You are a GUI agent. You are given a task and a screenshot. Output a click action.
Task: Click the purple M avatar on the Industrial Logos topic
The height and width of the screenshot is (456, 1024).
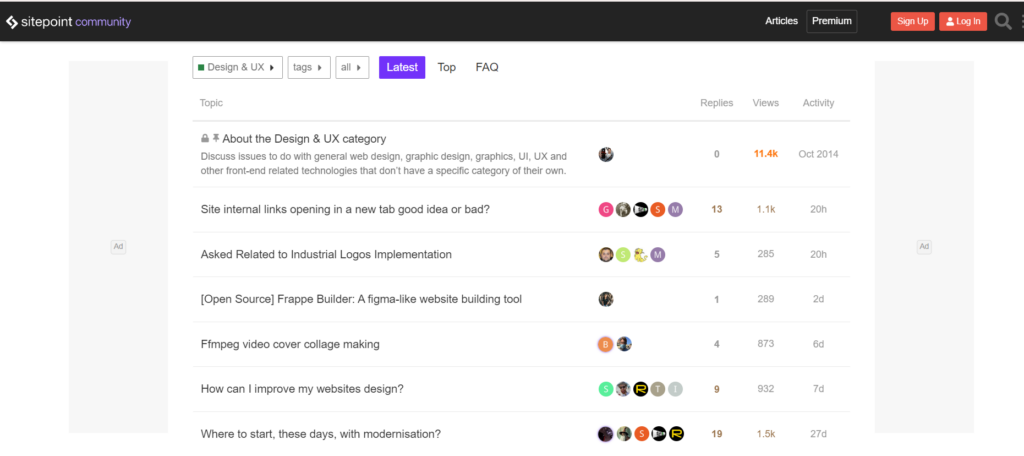(658, 254)
